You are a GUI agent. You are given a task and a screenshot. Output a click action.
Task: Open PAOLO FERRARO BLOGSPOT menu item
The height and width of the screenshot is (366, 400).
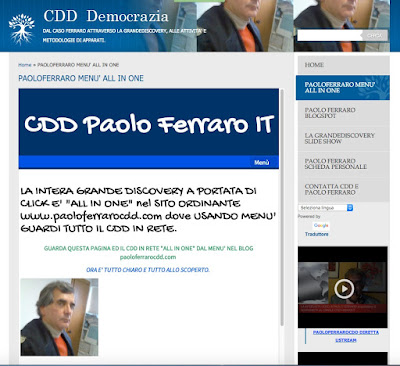click(343, 113)
